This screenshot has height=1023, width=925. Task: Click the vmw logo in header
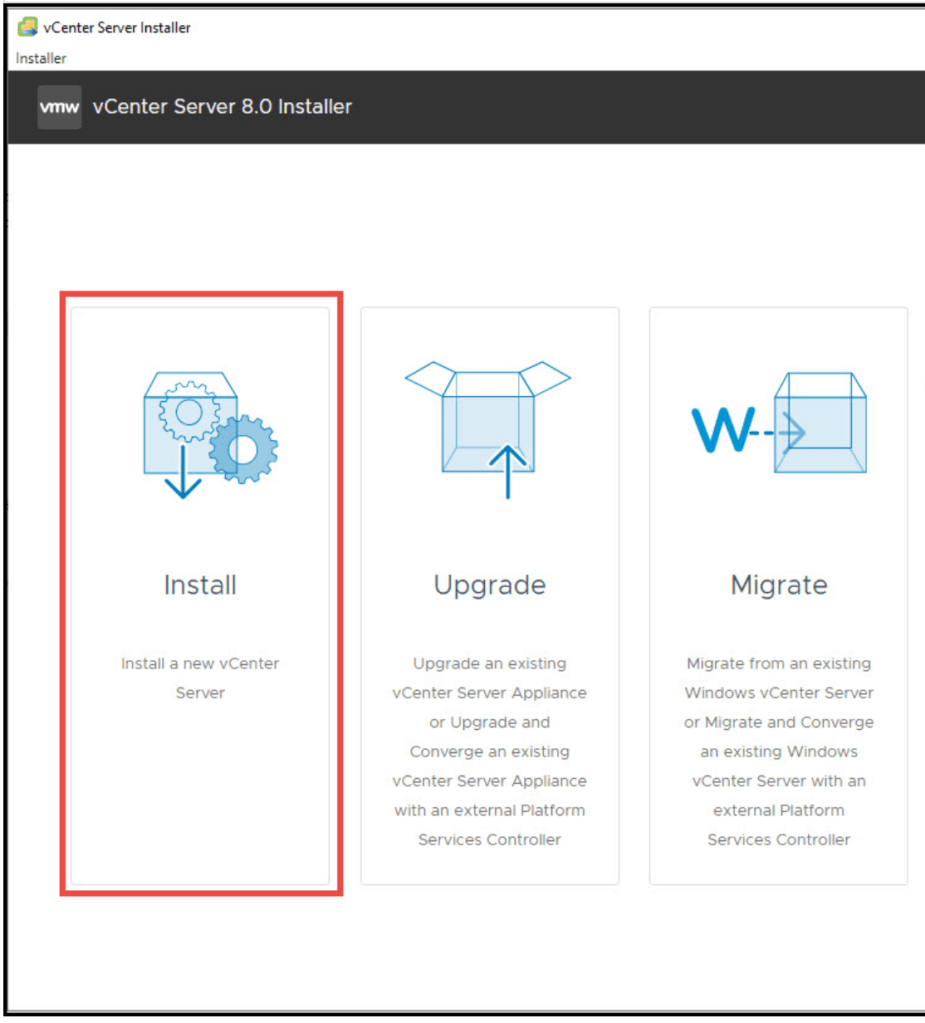pyautogui.click(x=59, y=107)
